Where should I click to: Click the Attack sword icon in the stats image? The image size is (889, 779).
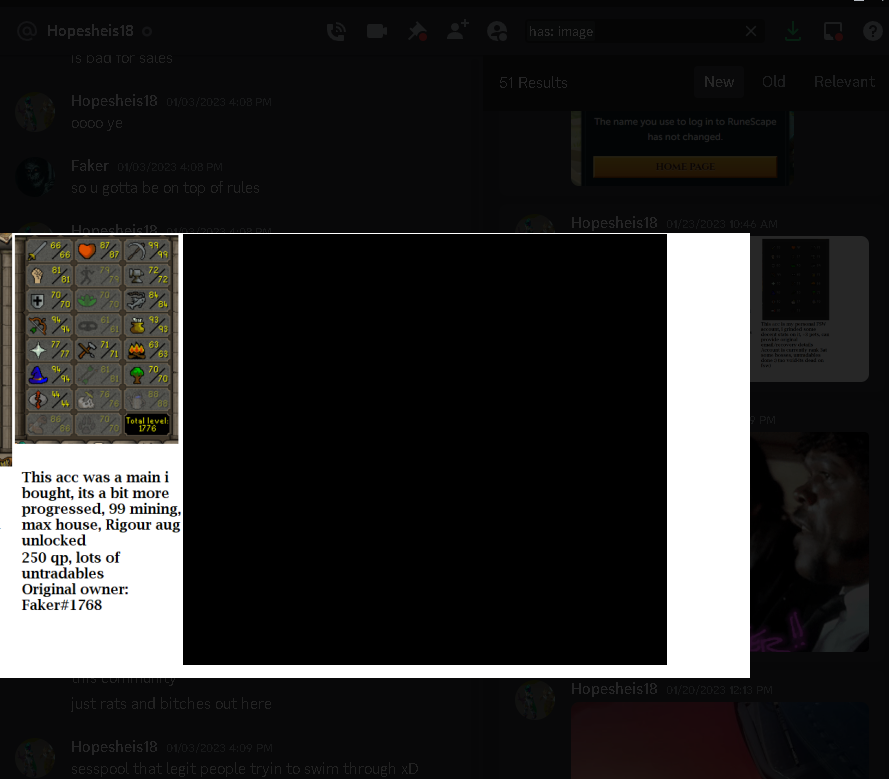(37, 250)
